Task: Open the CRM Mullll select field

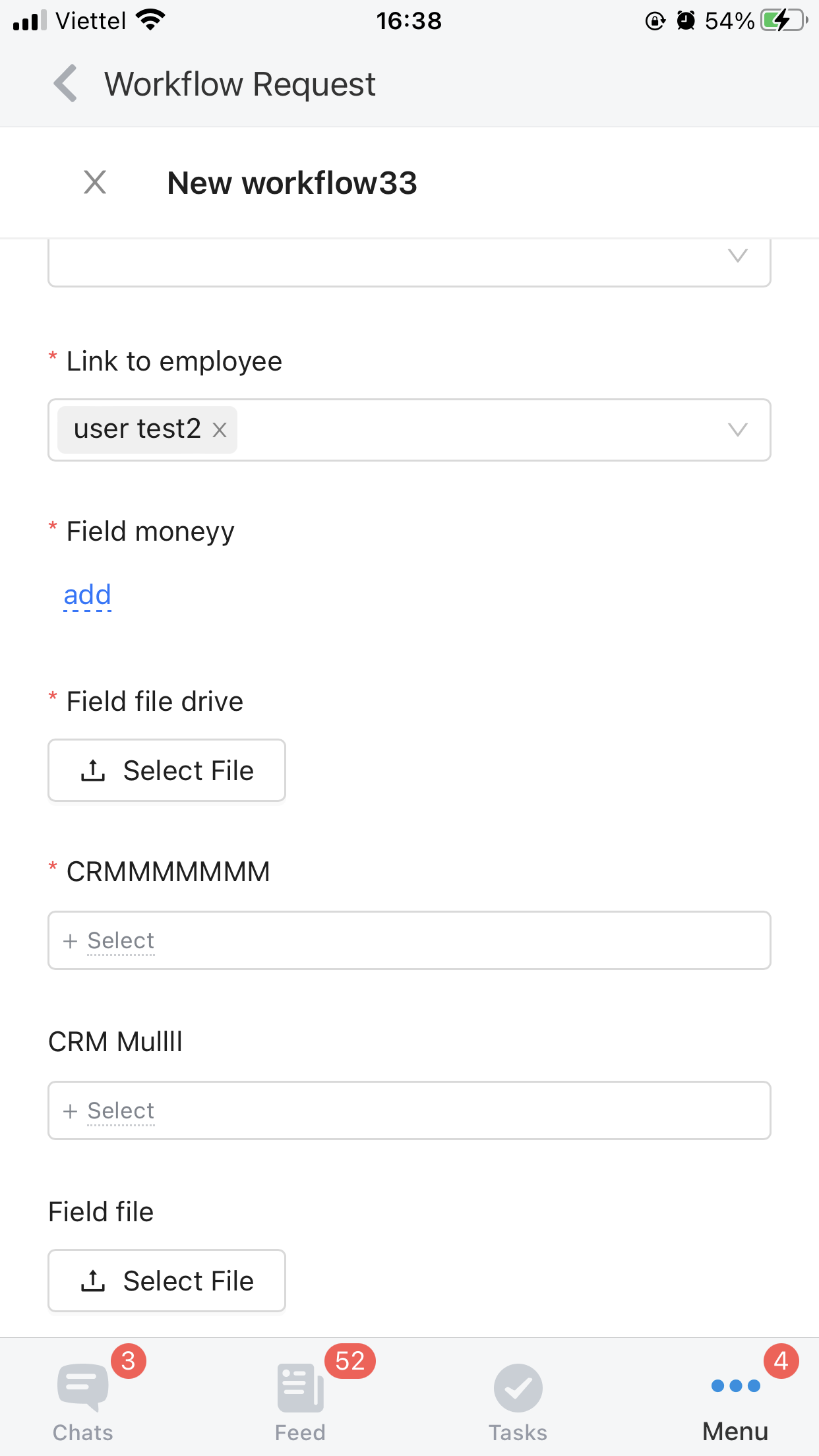Action: [x=409, y=1110]
